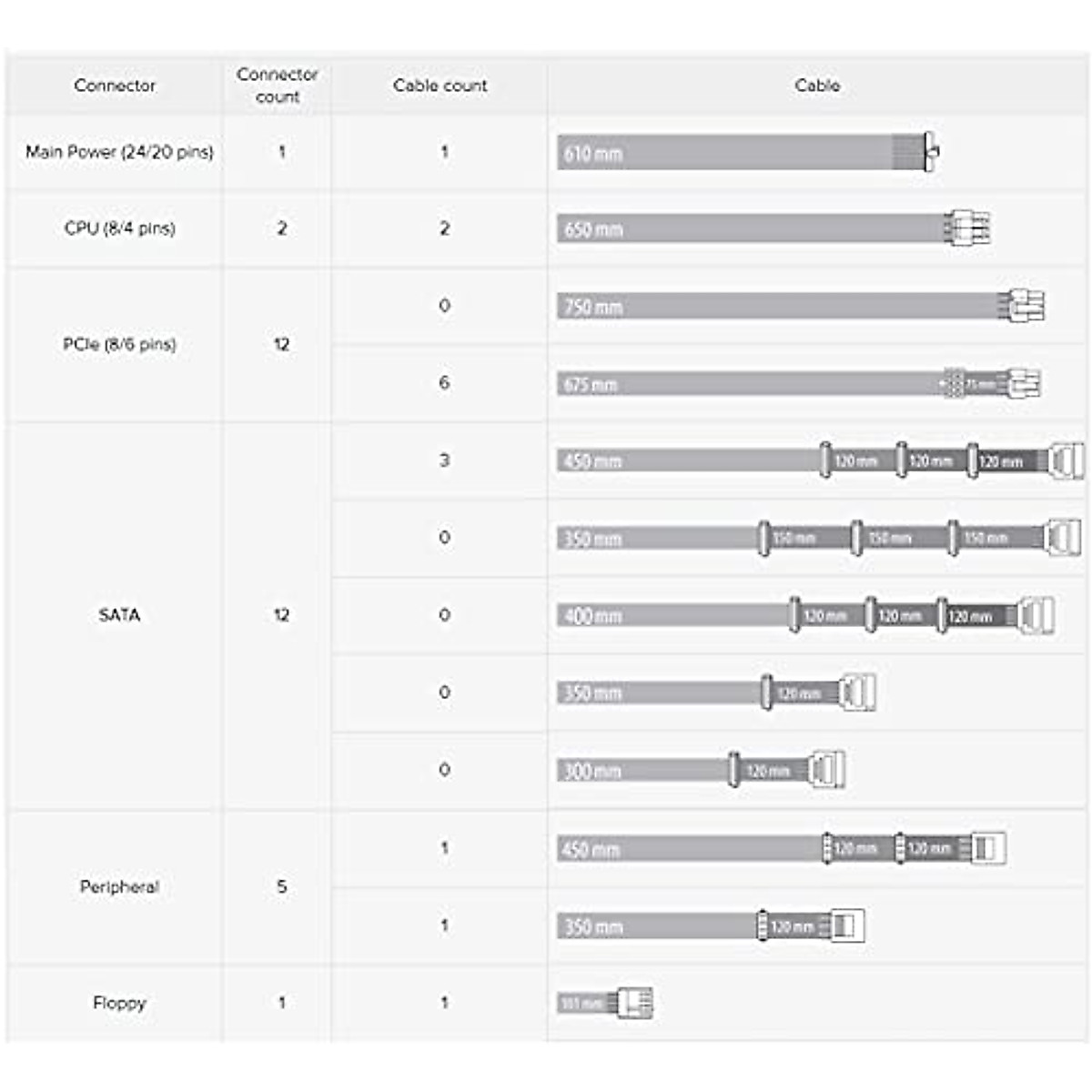The image size is (1092, 1092).
Task: Select the Connector column header
Action: pos(115,86)
